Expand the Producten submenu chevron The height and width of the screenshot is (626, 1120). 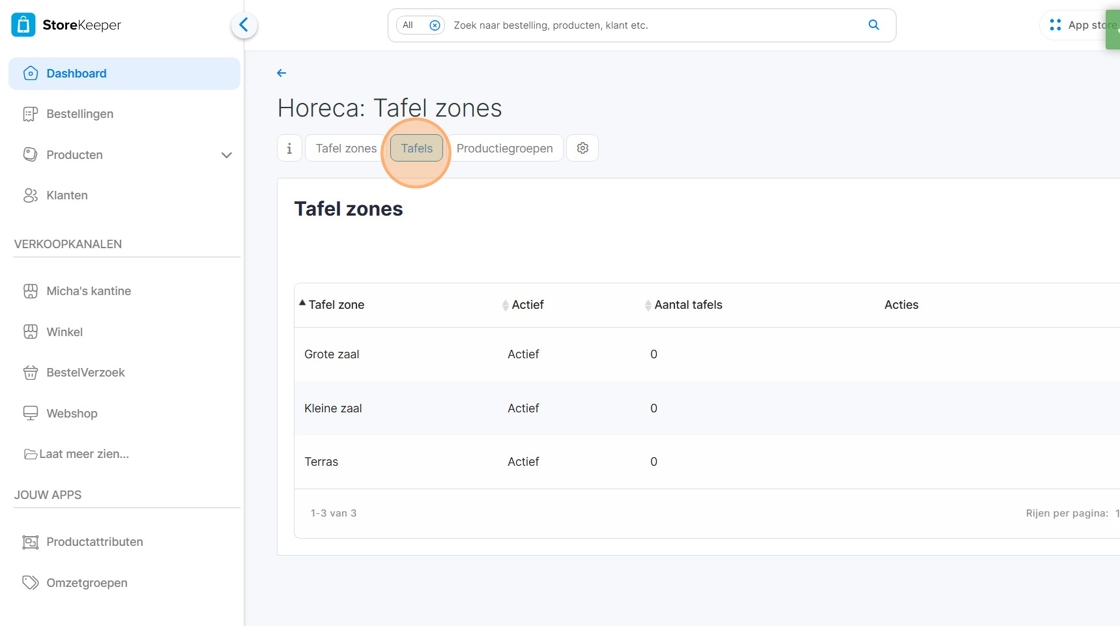226,155
